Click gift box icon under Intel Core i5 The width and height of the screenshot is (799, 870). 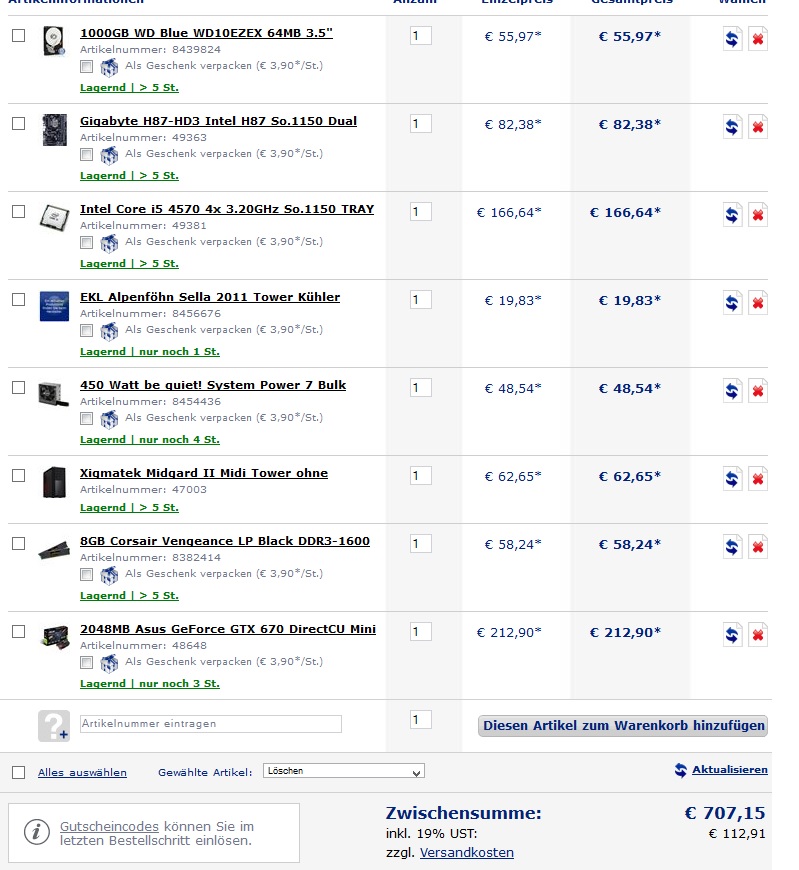click(x=109, y=243)
